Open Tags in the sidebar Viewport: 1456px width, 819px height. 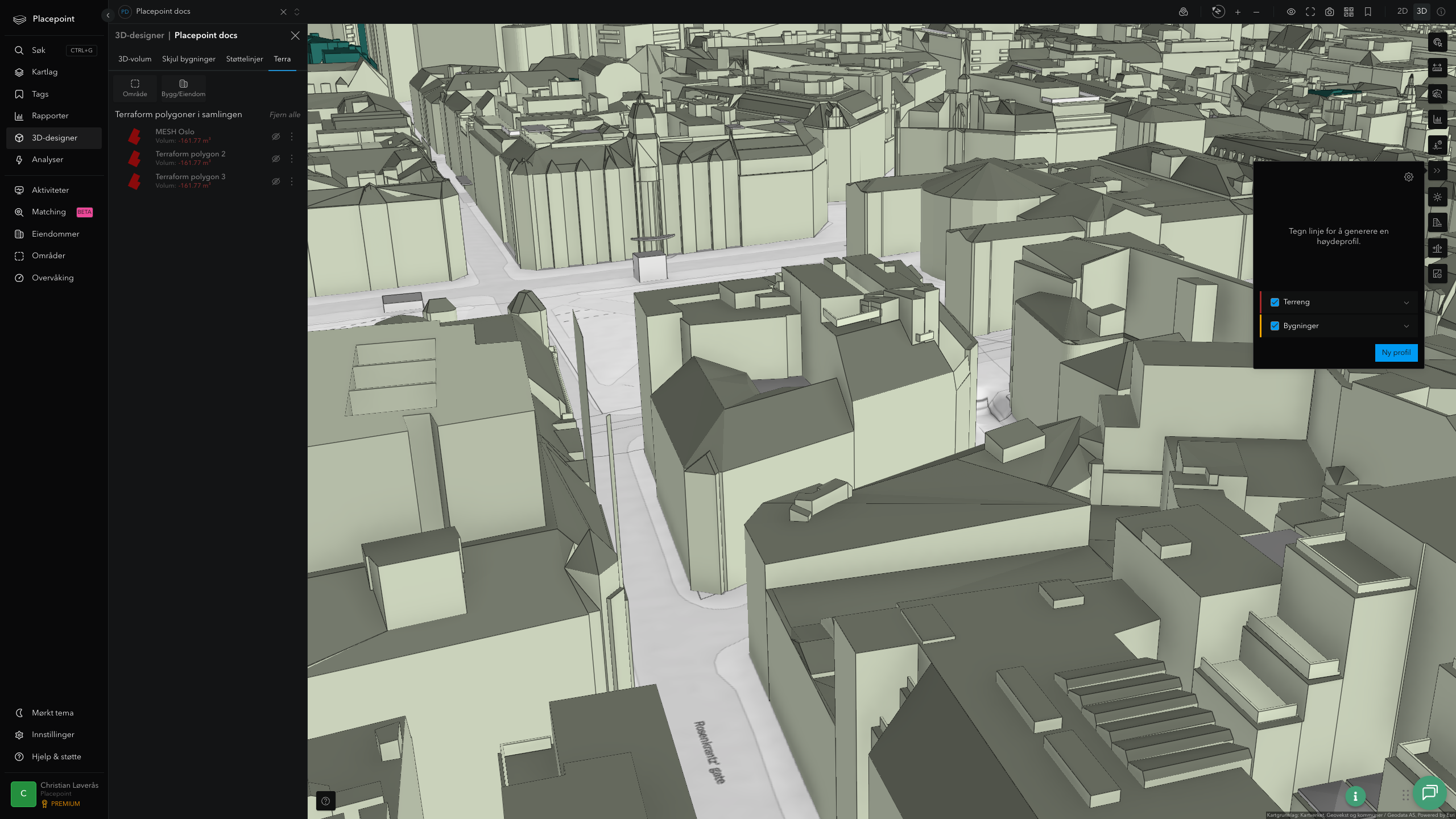[54, 94]
